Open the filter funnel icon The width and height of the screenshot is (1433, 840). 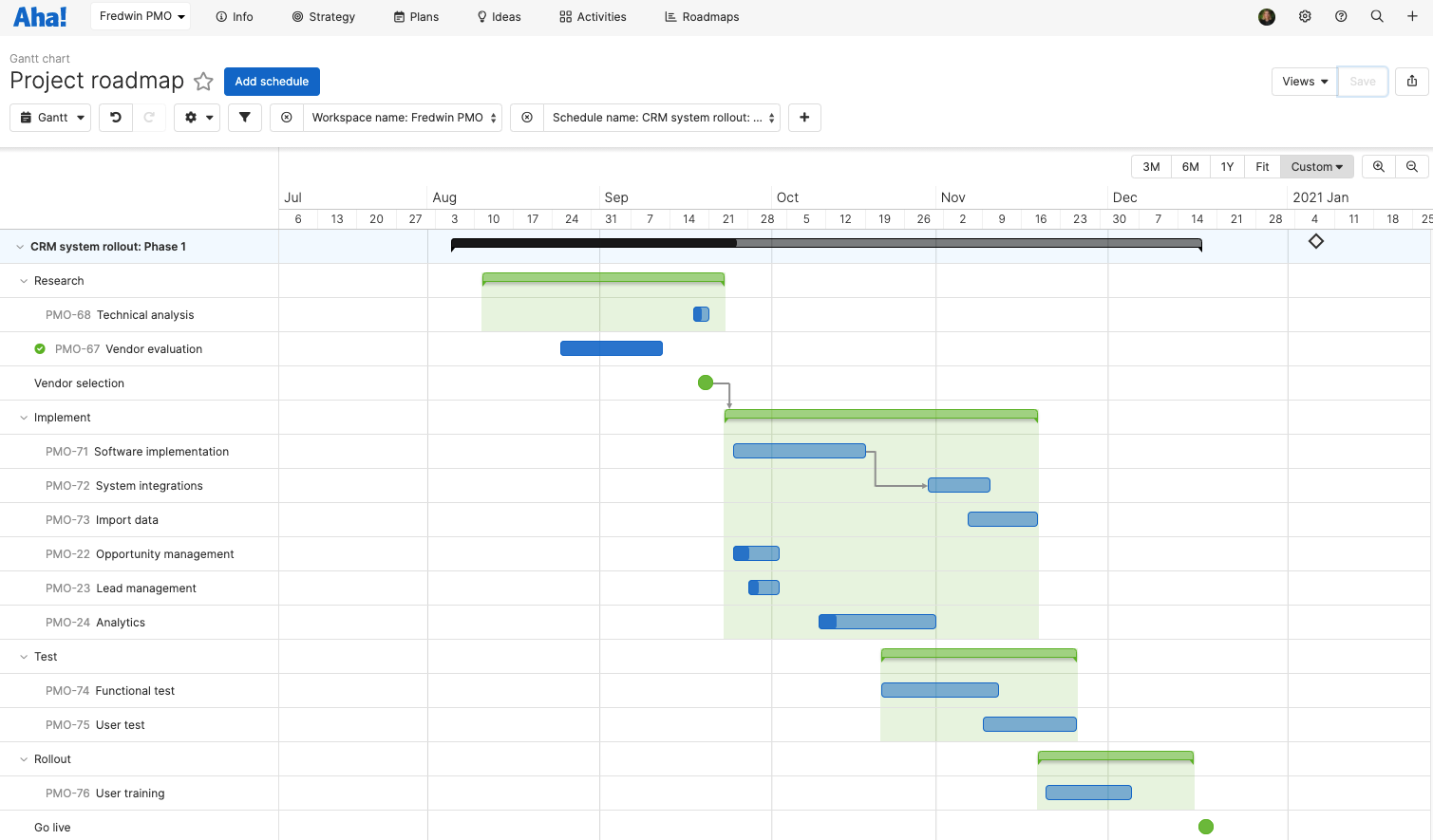coord(245,118)
